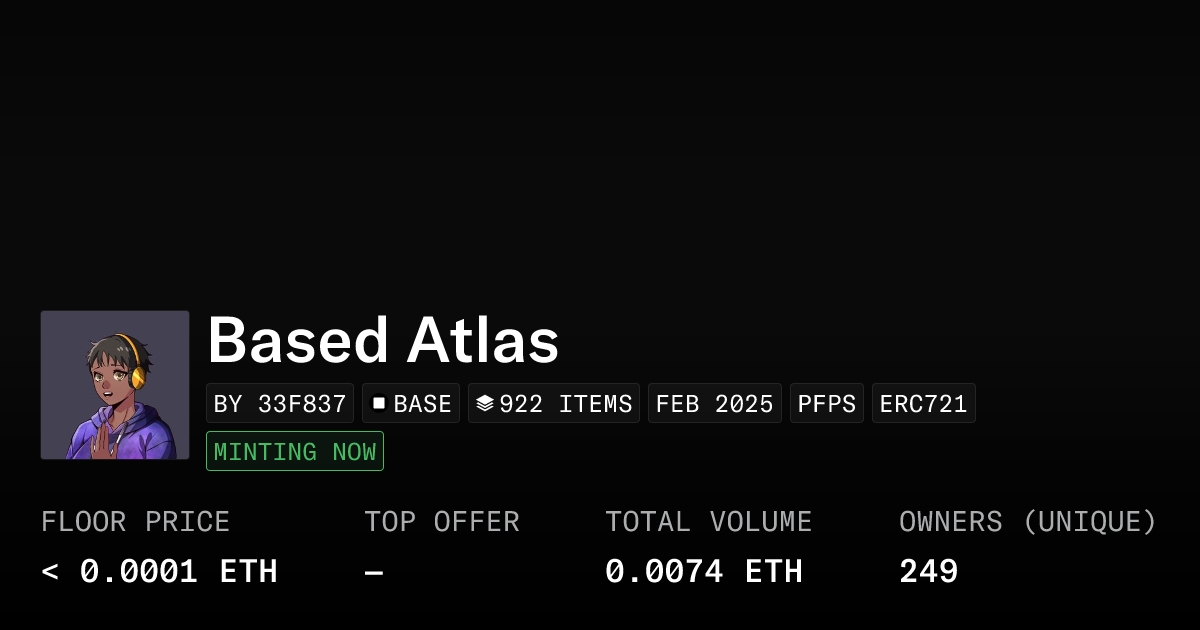Select the 0.0074 ETH volume value
This screenshot has height=630, width=1200.
click(x=704, y=572)
